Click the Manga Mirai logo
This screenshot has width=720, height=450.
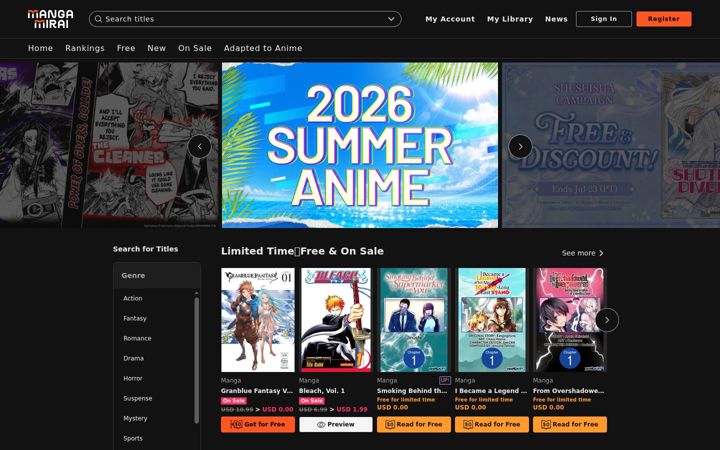51,19
